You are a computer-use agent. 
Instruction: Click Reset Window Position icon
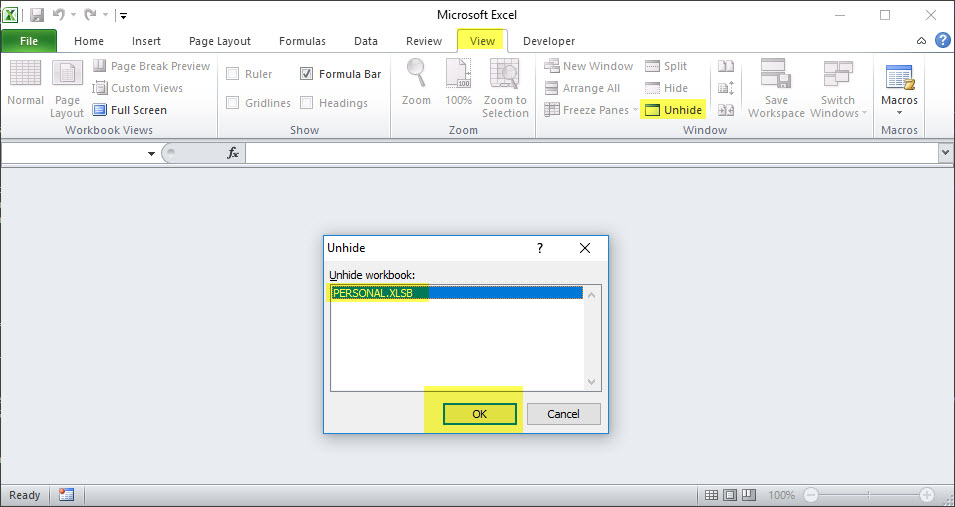726,110
